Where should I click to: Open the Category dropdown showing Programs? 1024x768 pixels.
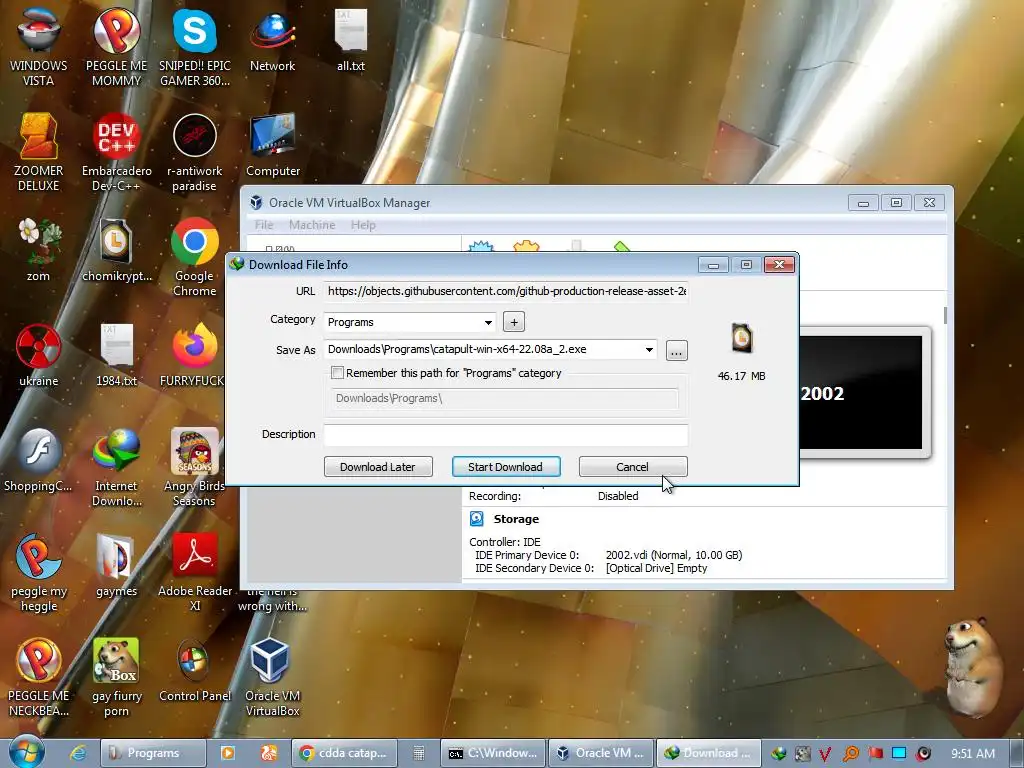click(x=410, y=322)
